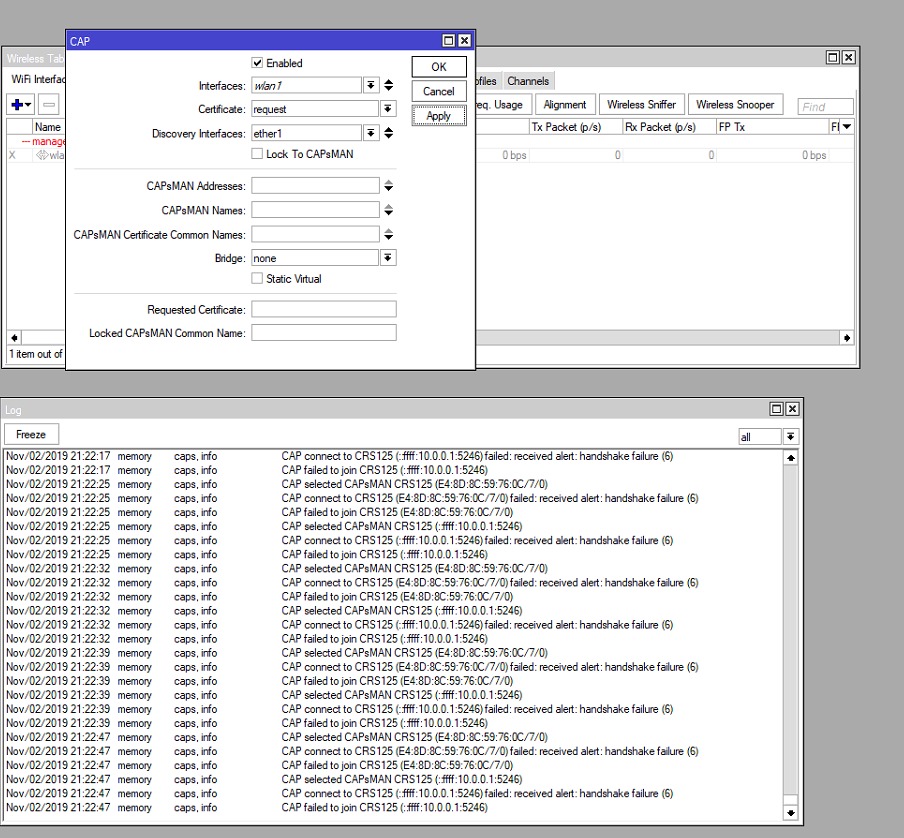Click the CAPsMAN Addresses add/remove stepper
This screenshot has height=838, width=904.
(389, 186)
